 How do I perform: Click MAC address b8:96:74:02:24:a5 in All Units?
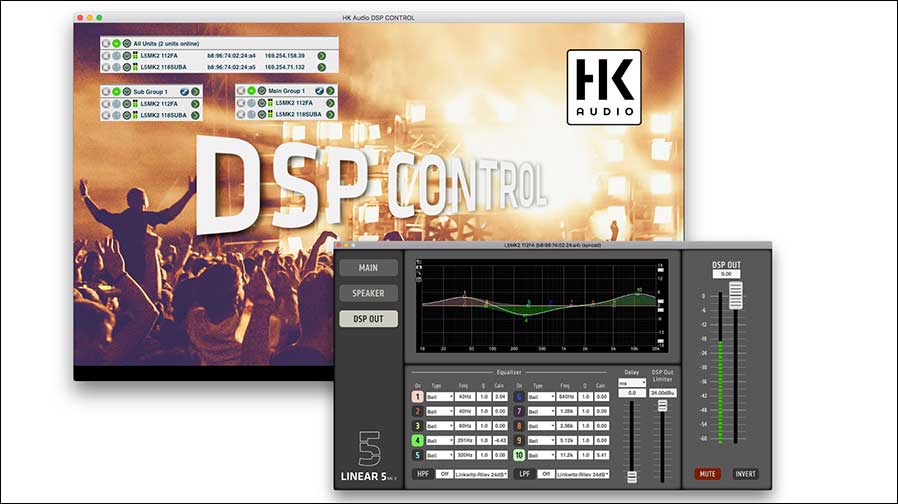pyautogui.click(x=231, y=67)
